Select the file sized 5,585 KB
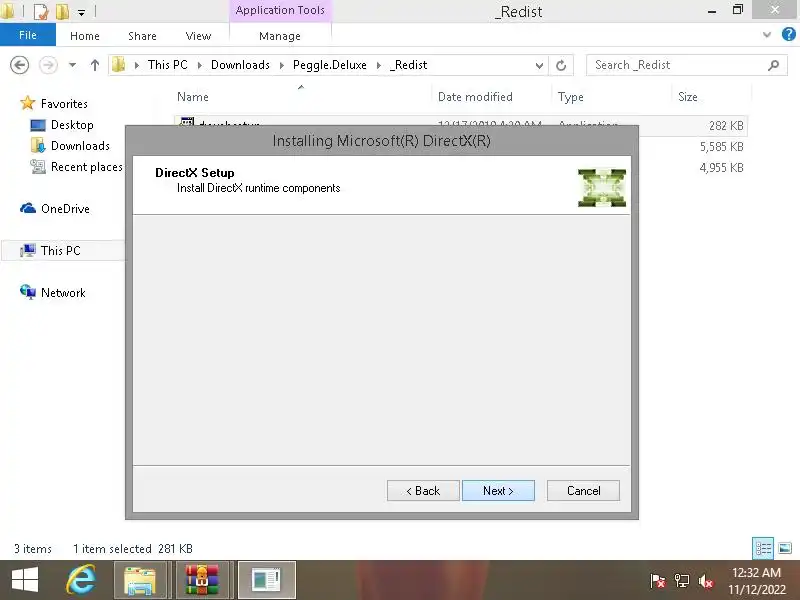This screenshot has height=600, width=800. tap(721, 147)
